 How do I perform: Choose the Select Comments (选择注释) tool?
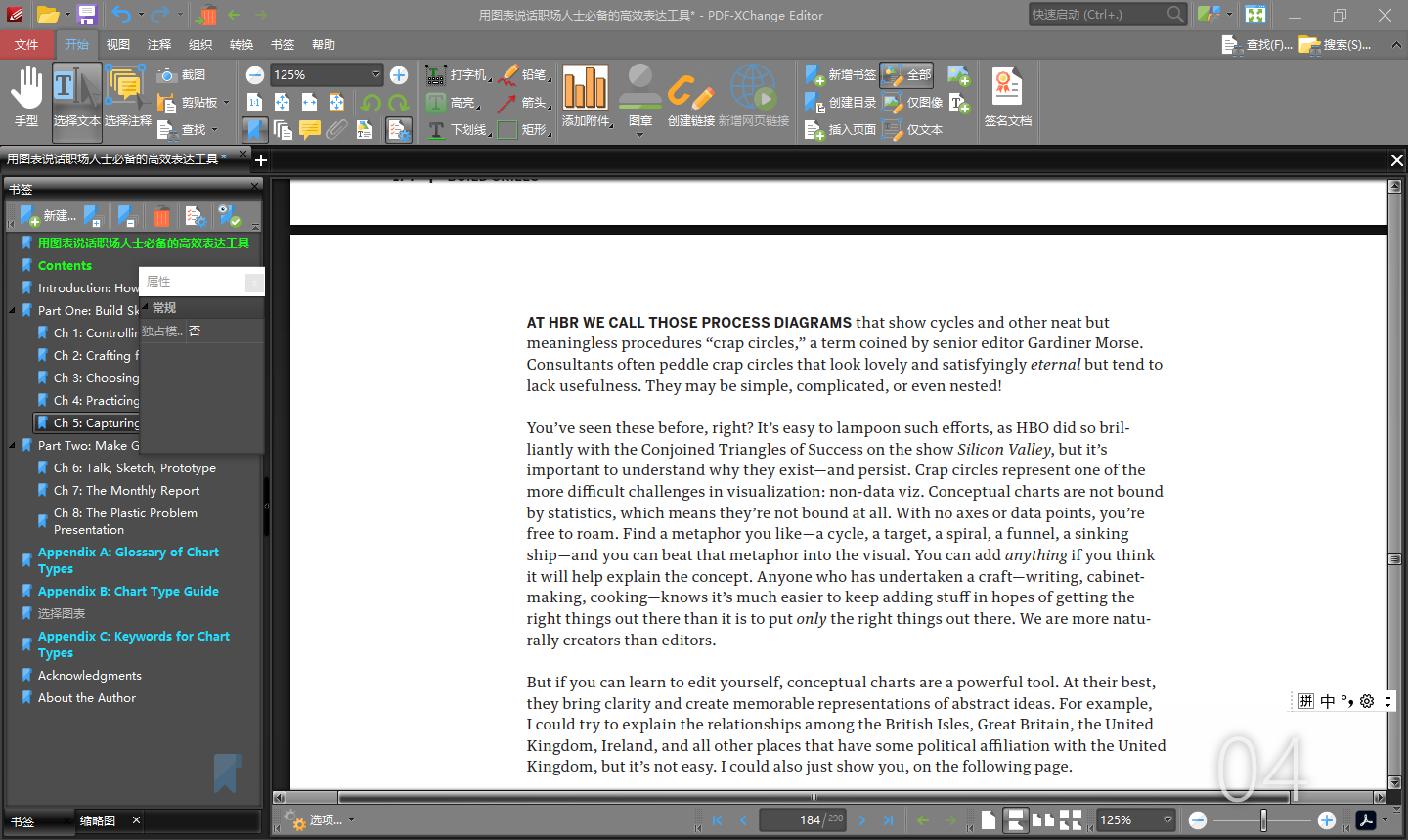128,98
